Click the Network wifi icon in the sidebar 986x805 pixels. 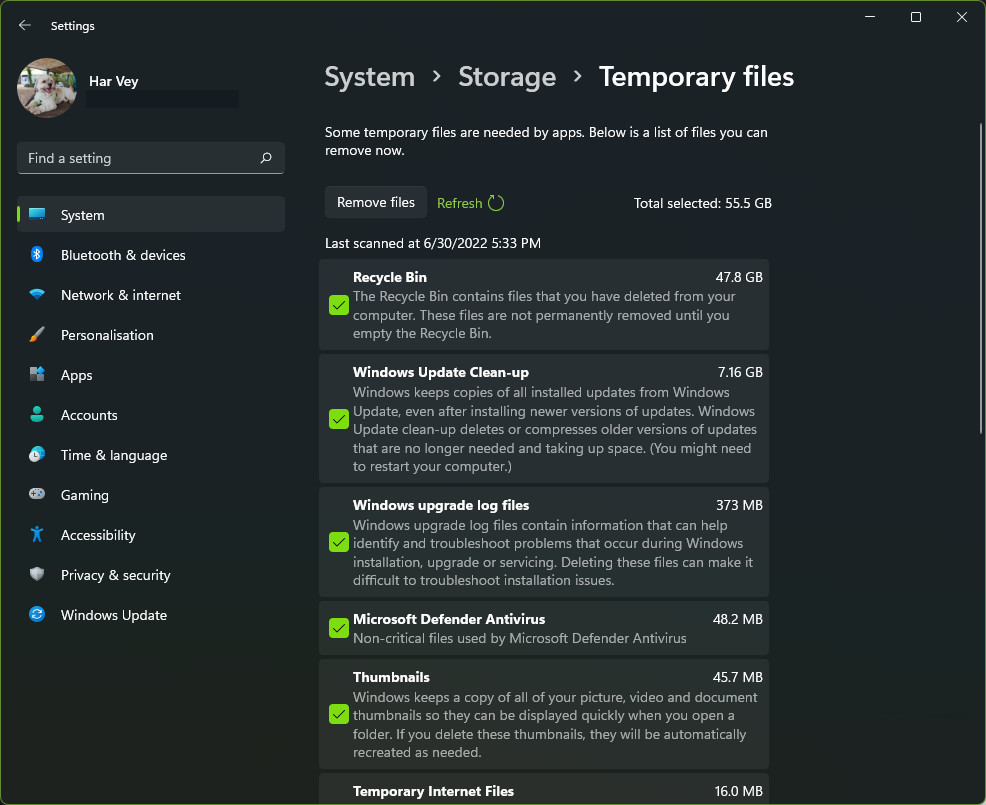(x=37, y=294)
